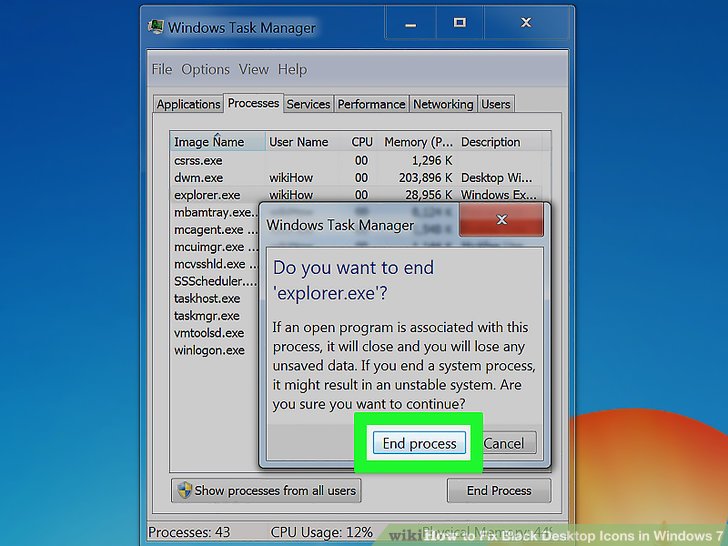Click the shield icon on Show processes button

(x=184, y=490)
